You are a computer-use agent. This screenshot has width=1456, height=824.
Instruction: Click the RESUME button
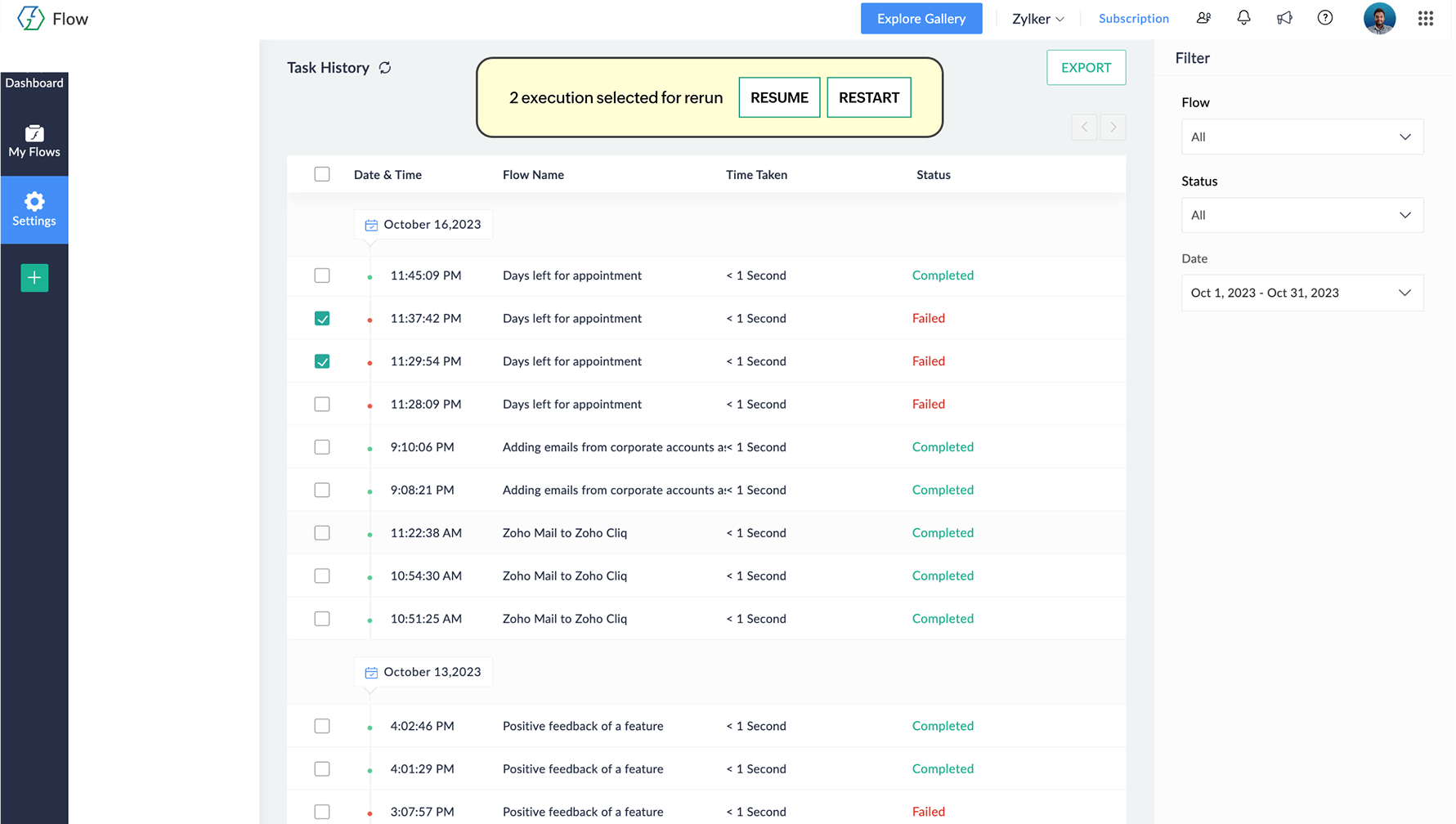pyautogui.click(x=779, y=97)
